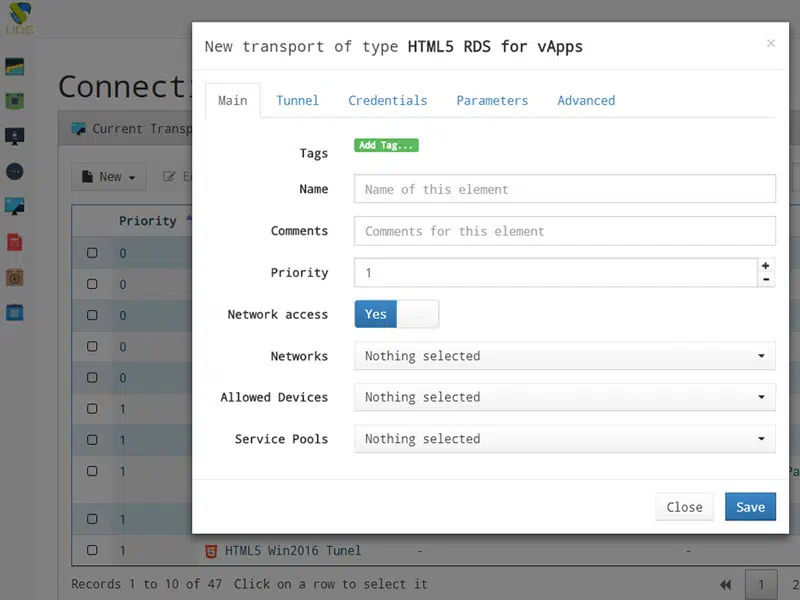Open the Service Pools dropdown
Viewport: 800px width, 600px height.
click(565, 439)
